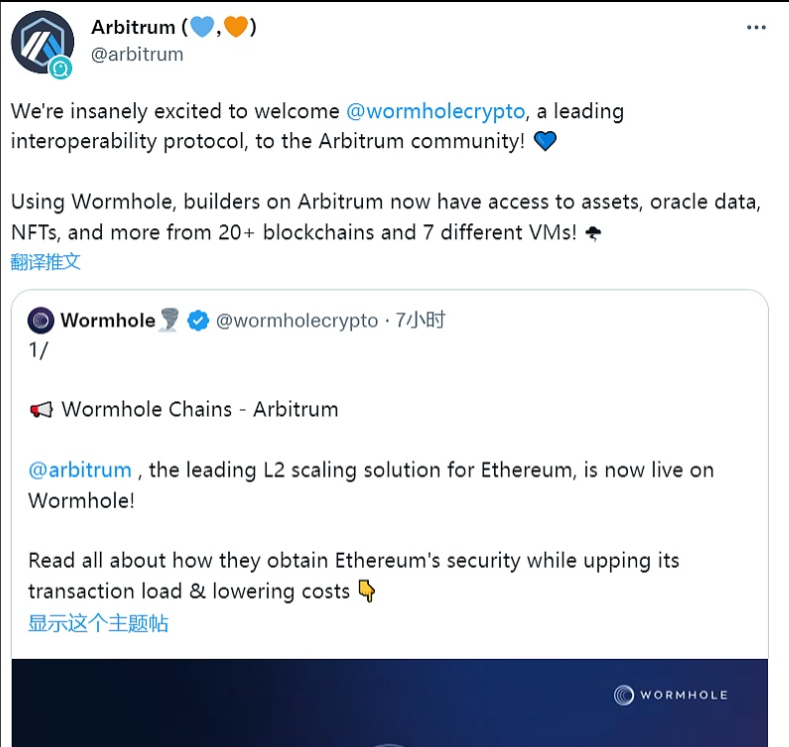The image size is (789, 747).
Task: Click the Wormhole avatar in the quoted tweet
Action: point(41,321)
